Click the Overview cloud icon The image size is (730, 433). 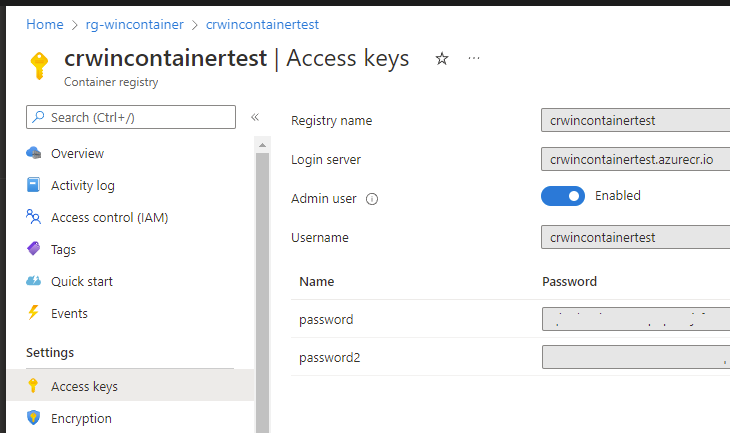(x=34, y=153)
